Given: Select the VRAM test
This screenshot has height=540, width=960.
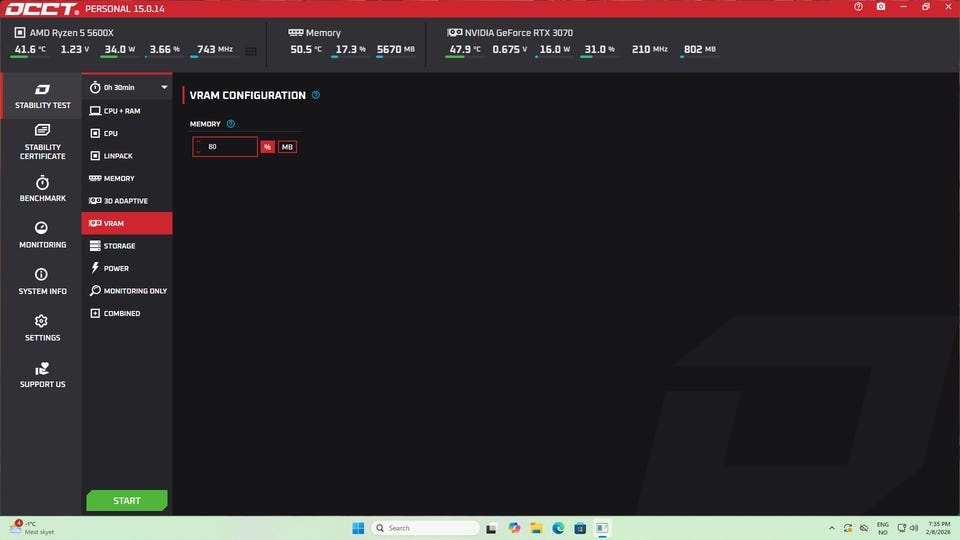Looking at the screenshot, I should [x=127, y=223].
